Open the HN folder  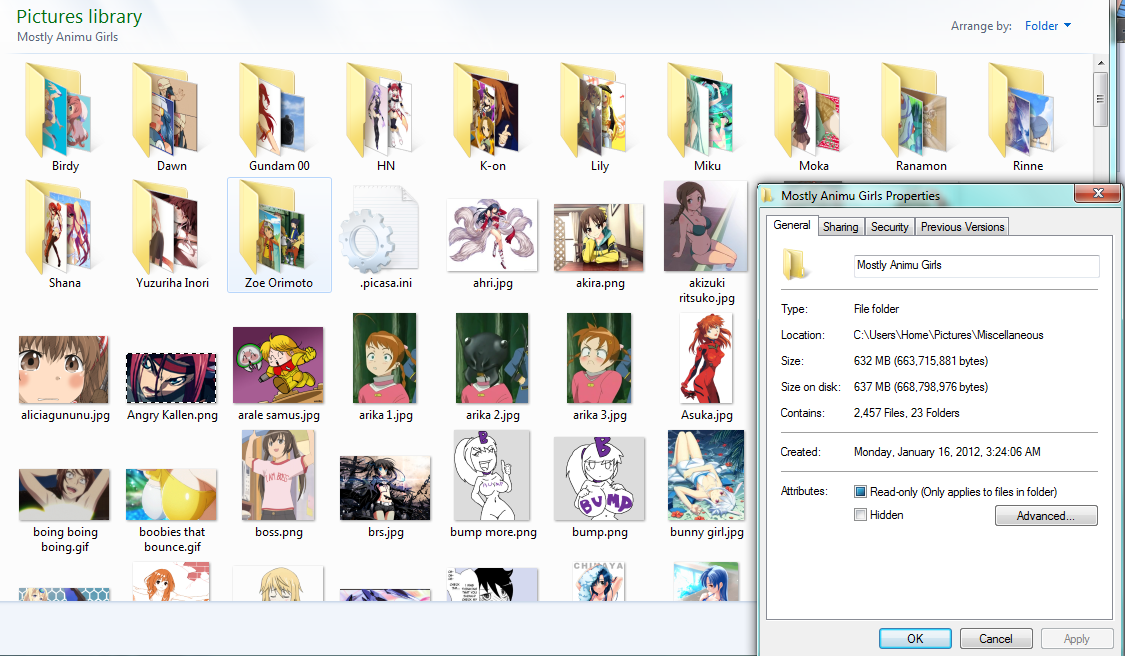380,110
